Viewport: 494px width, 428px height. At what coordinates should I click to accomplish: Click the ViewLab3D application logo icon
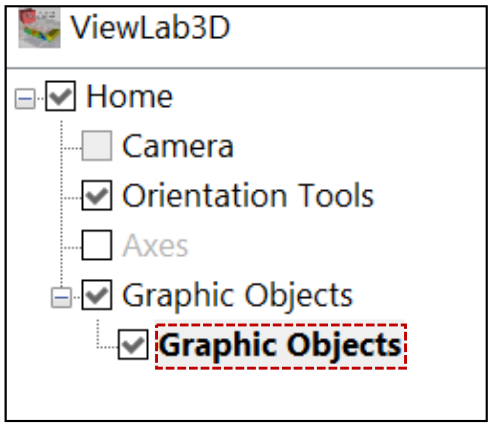pos(39,28)
